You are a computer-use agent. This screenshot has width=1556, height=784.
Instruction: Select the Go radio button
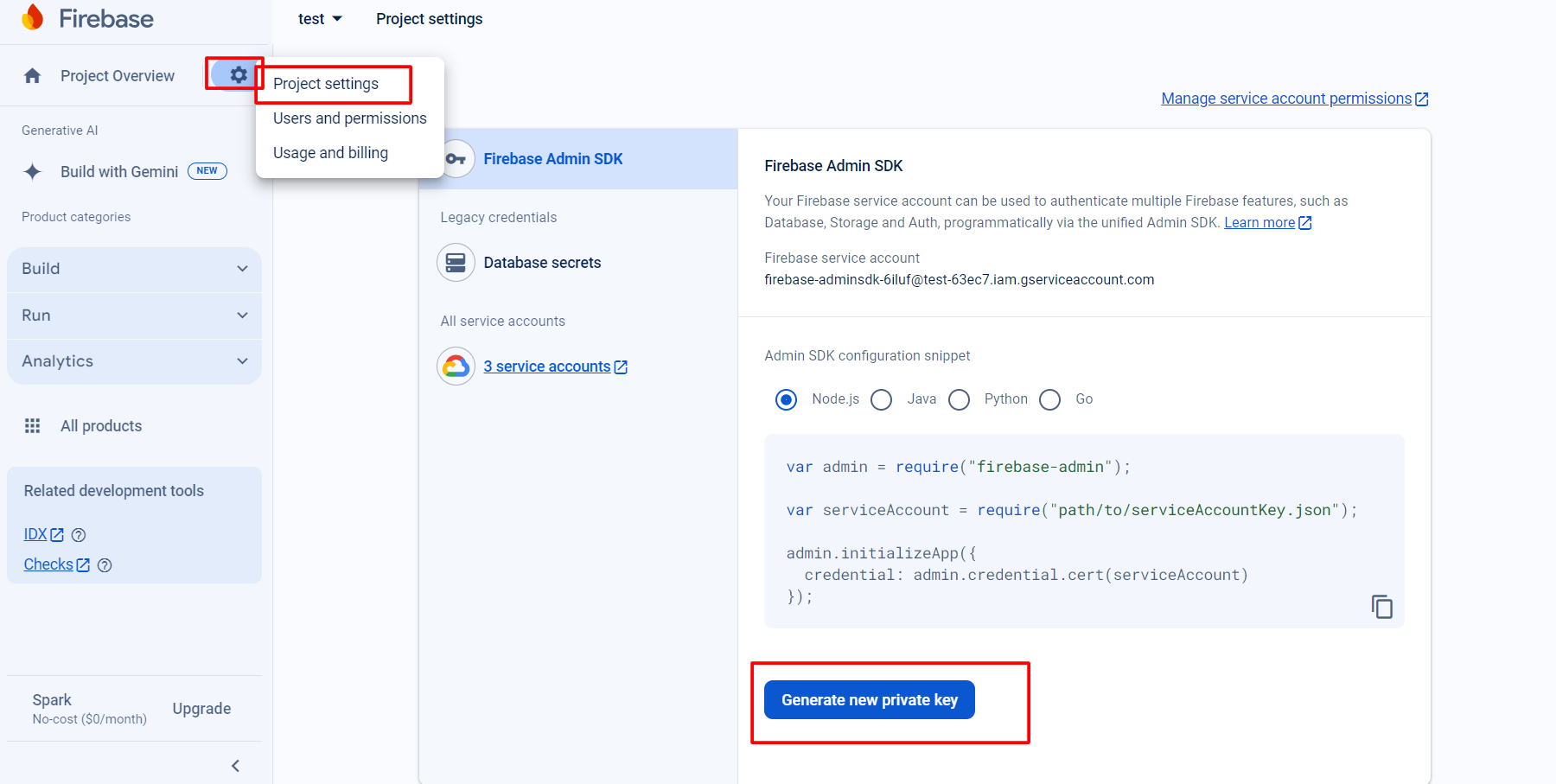tap(1050, 399)
